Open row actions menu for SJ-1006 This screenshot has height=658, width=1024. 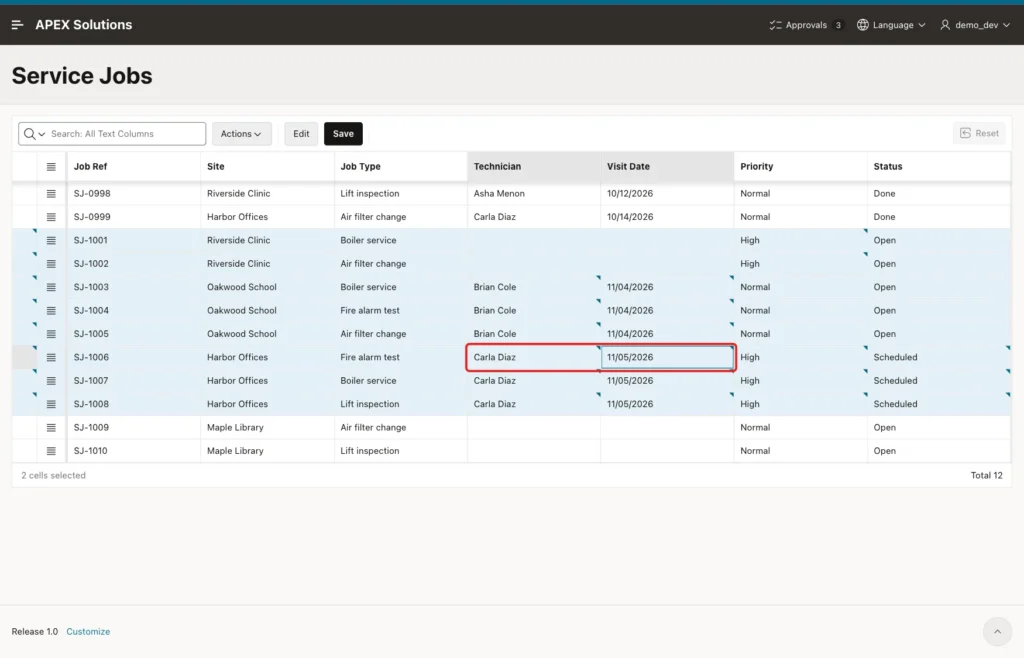click(x=51, y=358)
